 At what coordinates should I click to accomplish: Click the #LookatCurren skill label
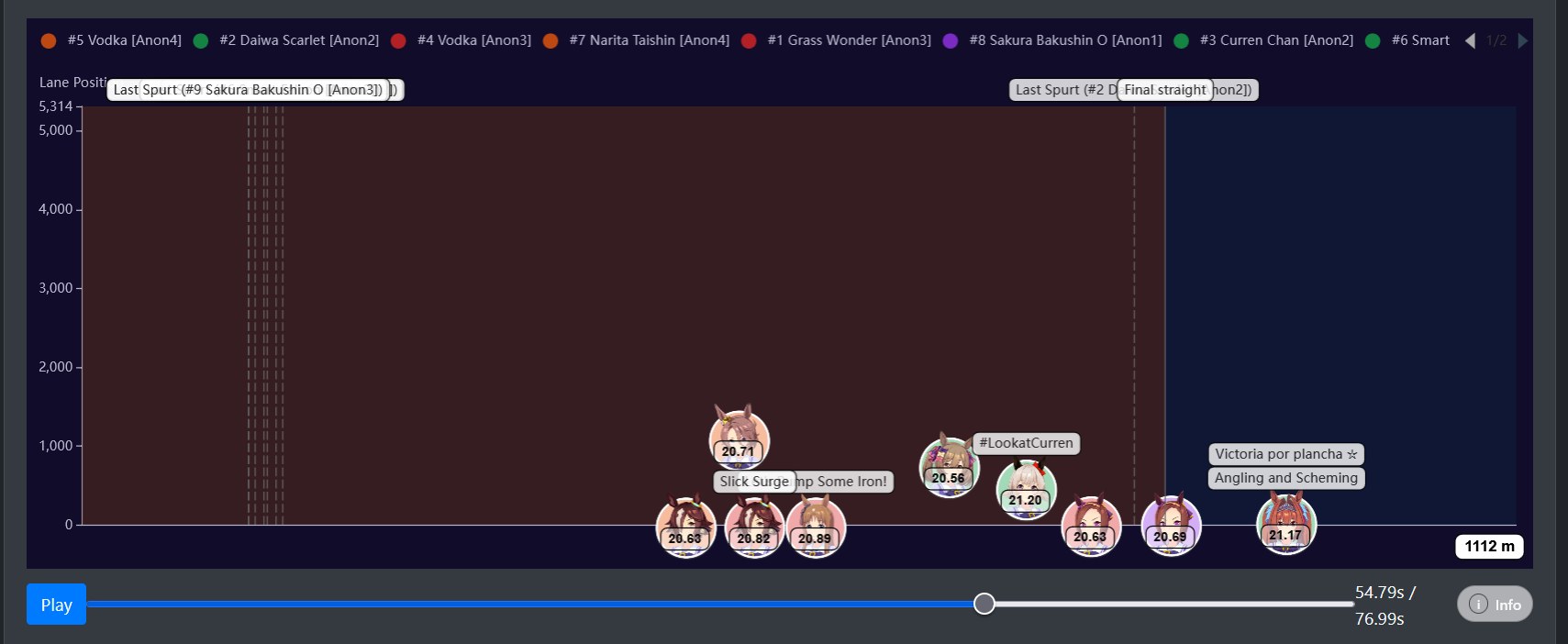(x=1026, y=443)
